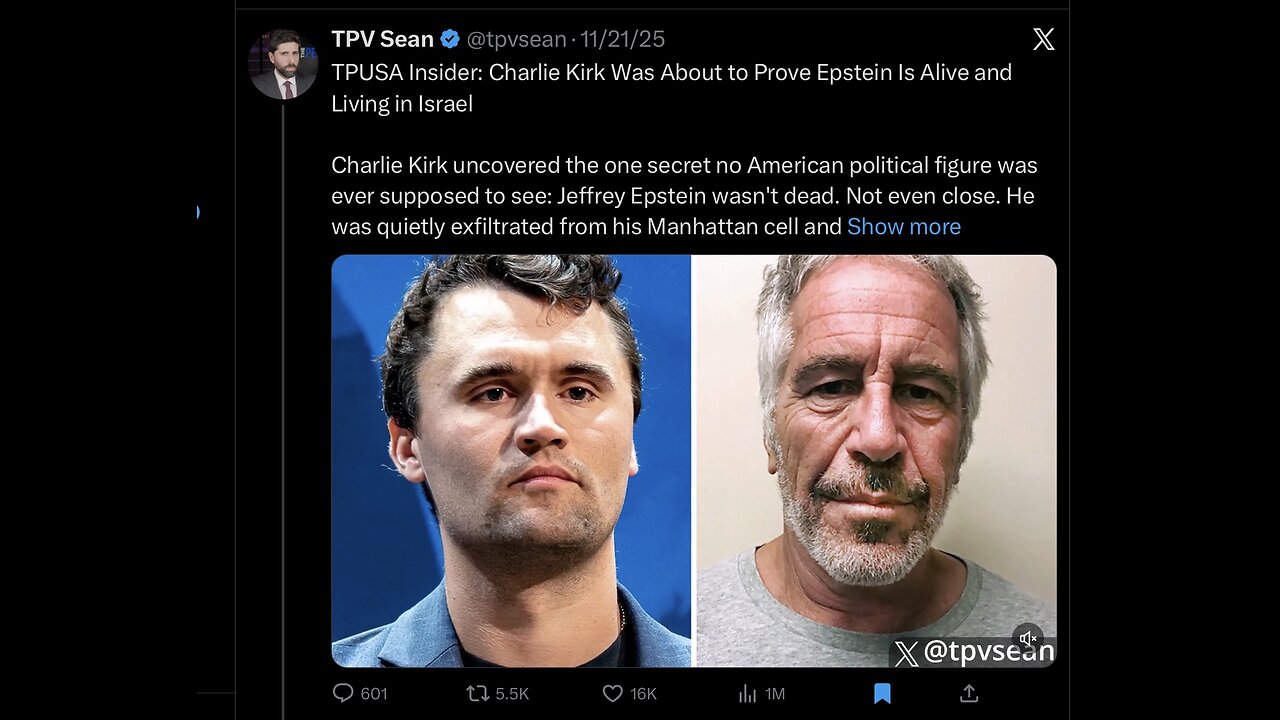Unmute the video using the speaker icon
1280x720 pixels.
1027,639
